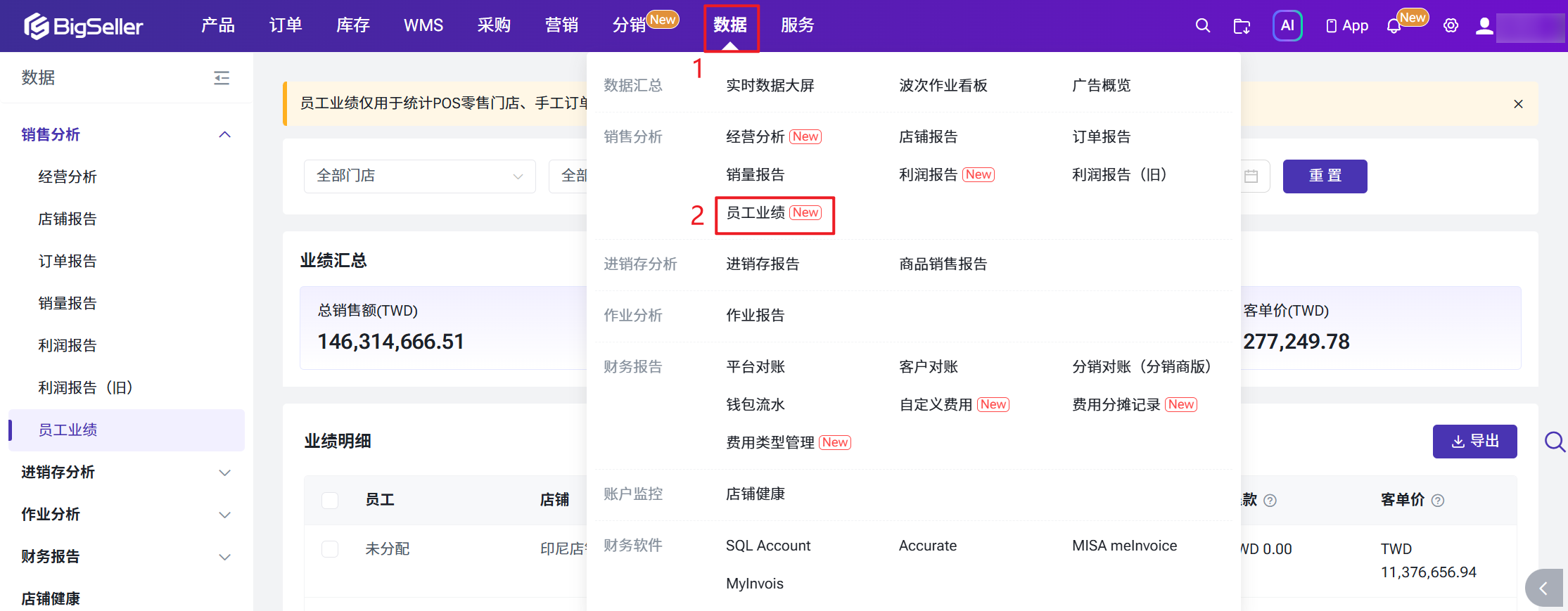Check the 未分配 row checkbox
1568x611 pixels.
click(330, 549)
